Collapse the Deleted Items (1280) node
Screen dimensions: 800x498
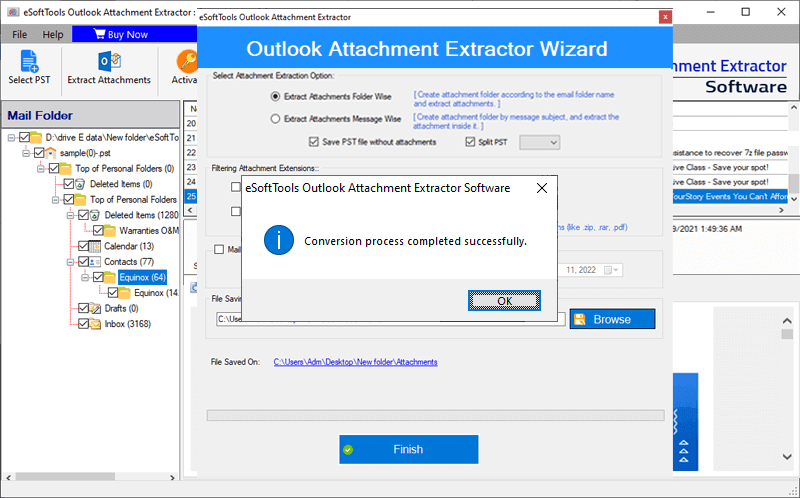(x=70, y=215)
